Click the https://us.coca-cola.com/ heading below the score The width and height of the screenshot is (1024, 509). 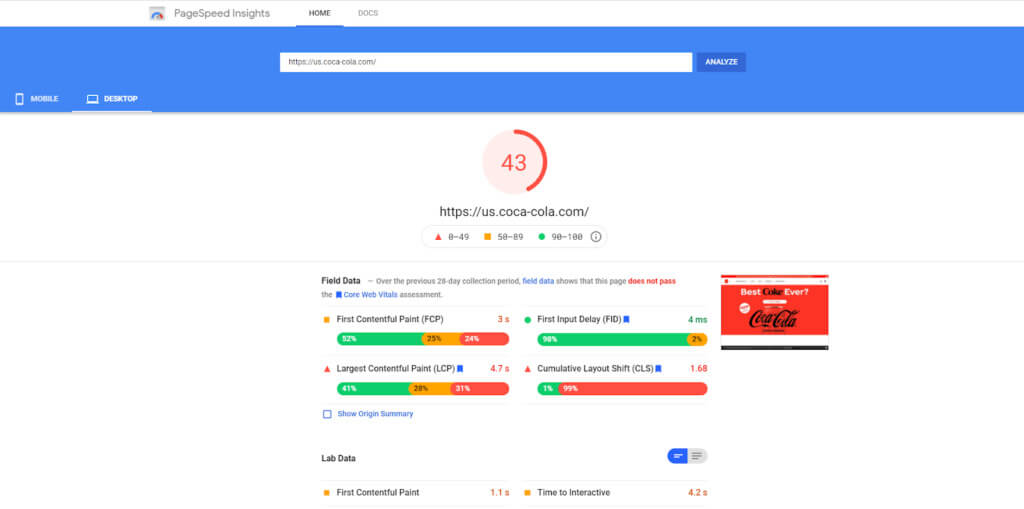pyautogui.click(x=514, y=212)
